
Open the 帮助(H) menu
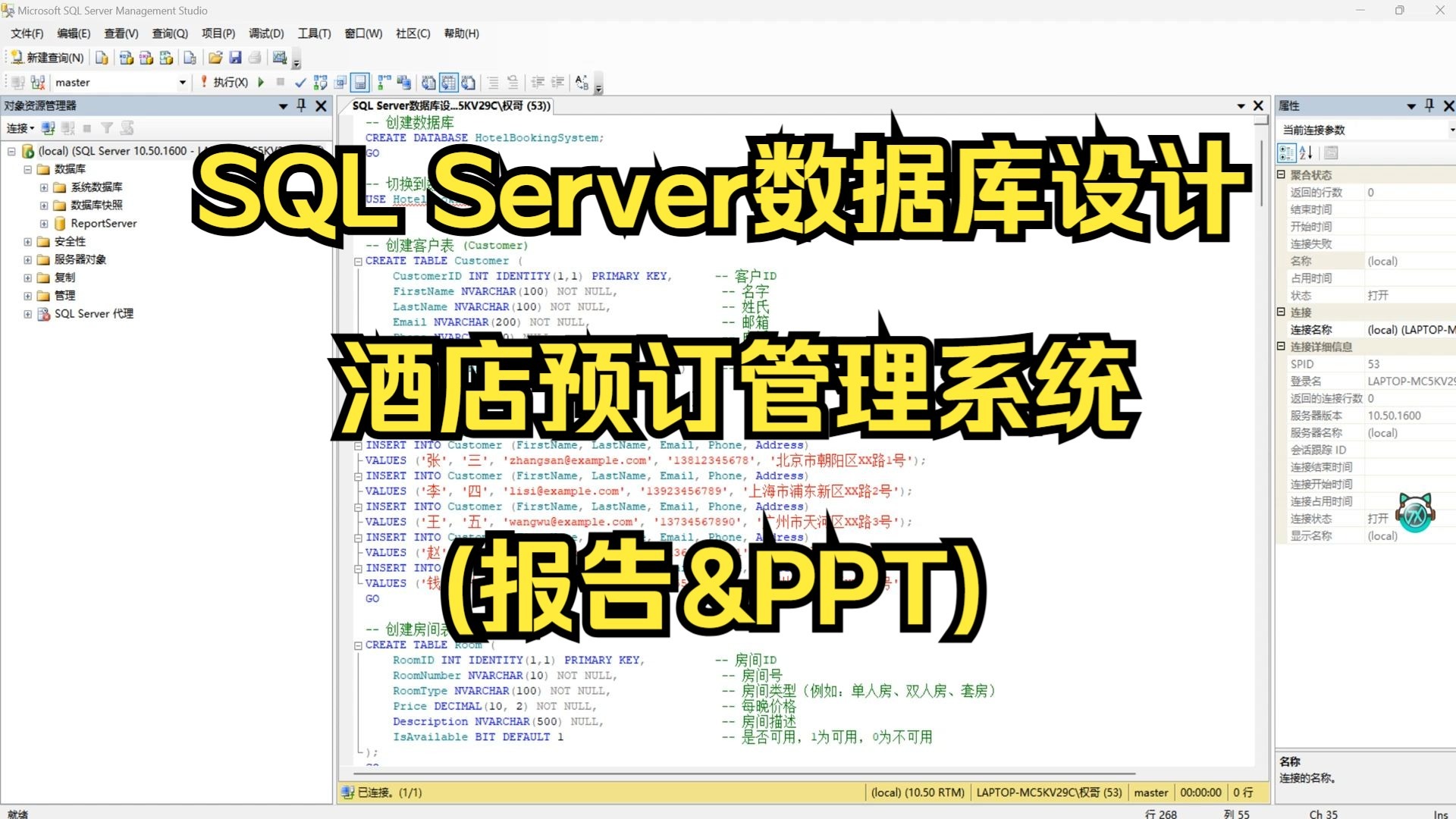click(x=461, y=33)
